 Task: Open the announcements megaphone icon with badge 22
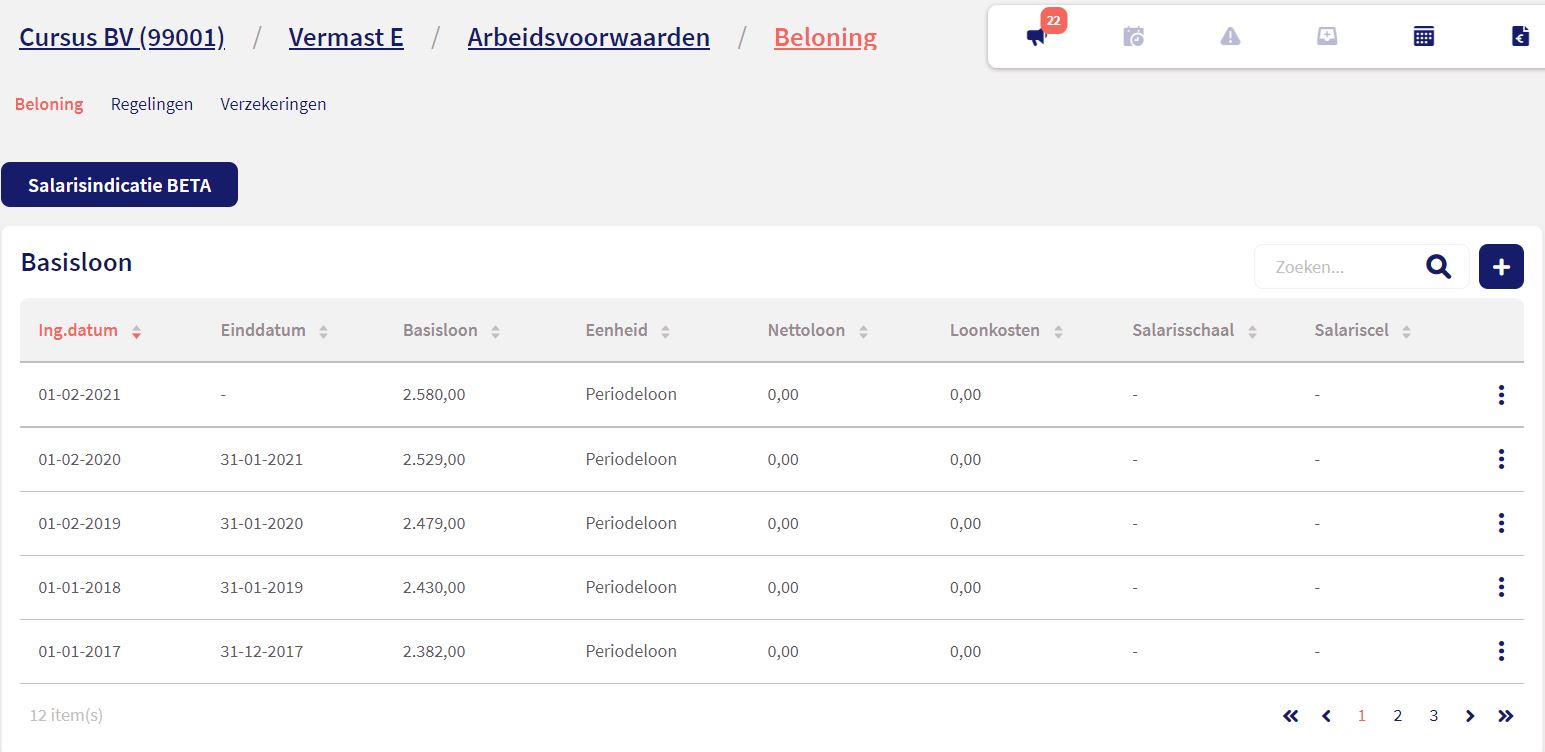[x=1037, y=37]
